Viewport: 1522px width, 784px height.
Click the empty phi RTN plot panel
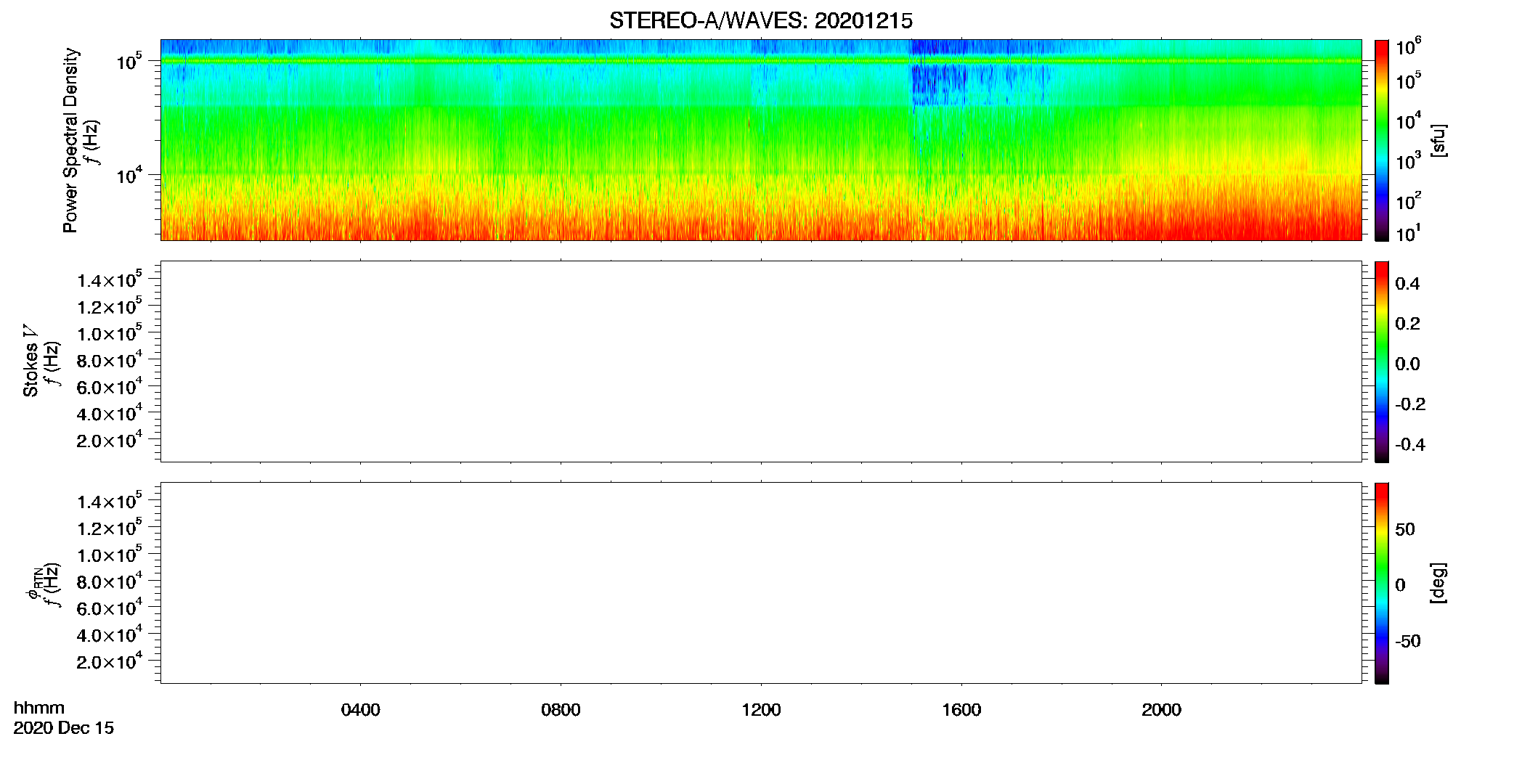coord(761,583)
